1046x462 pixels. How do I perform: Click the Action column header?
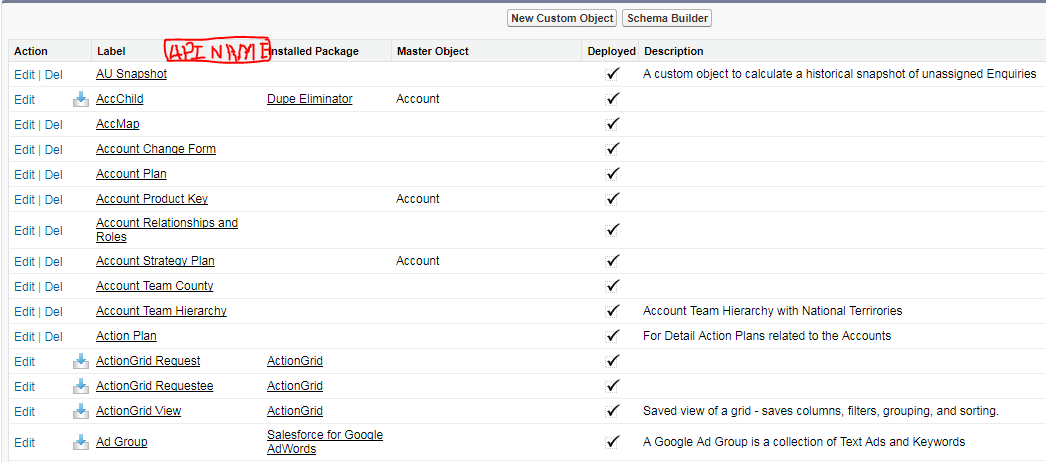coord(31,51)
